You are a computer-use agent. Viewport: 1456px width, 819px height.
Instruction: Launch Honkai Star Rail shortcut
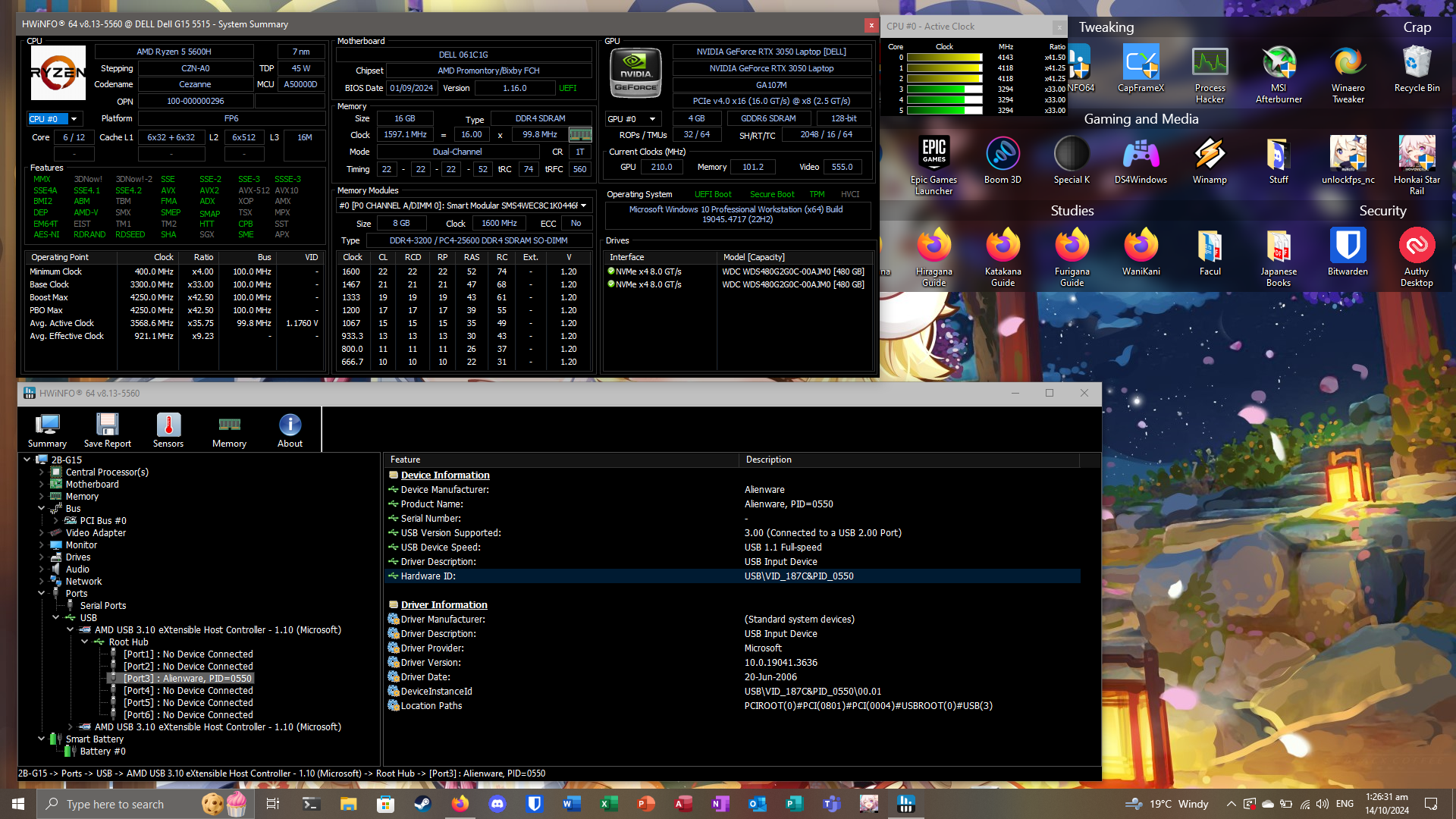click(x=1417, y=166)
